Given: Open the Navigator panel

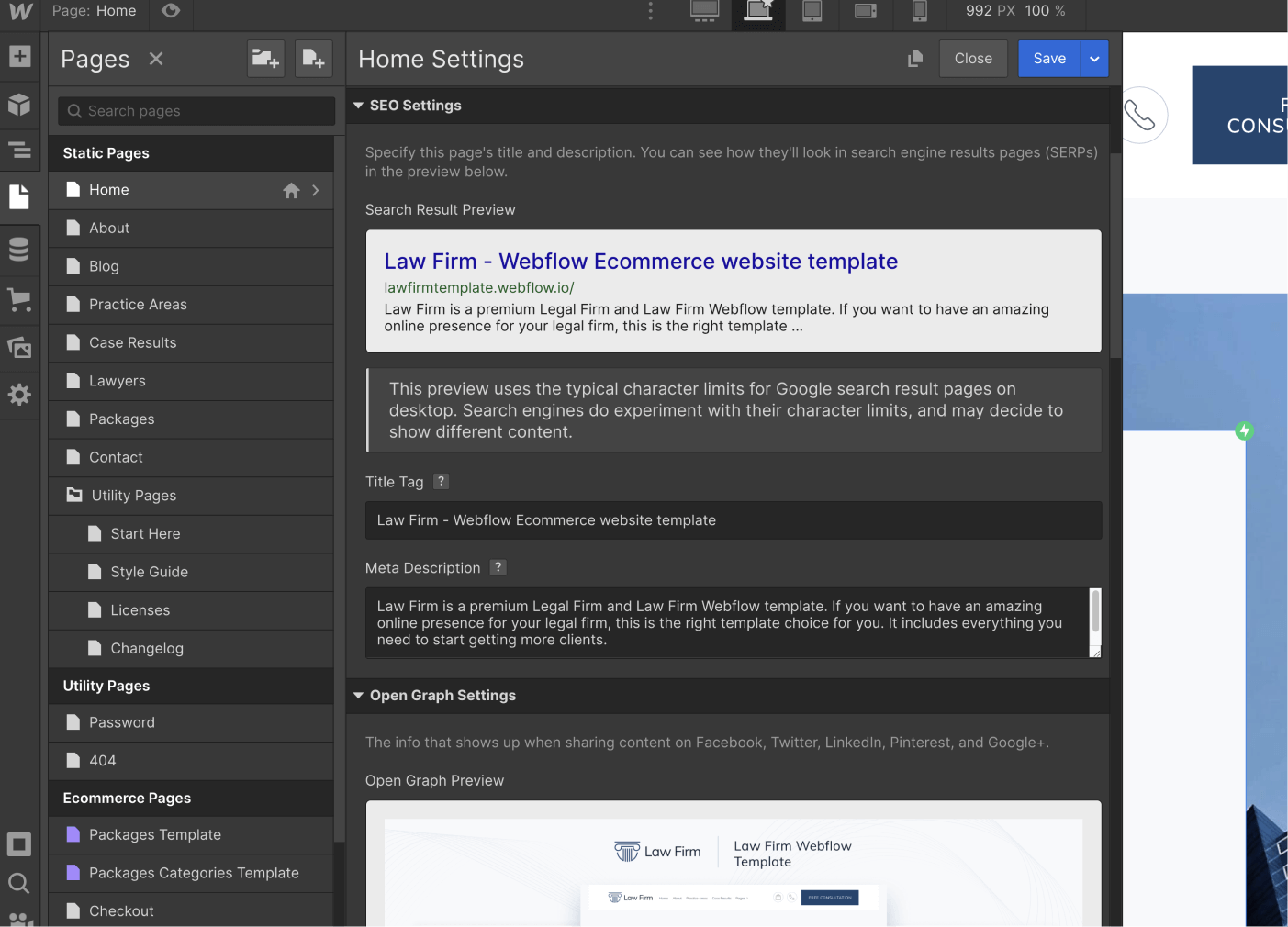Looking at the screenshot, I should tap(19, 150).
